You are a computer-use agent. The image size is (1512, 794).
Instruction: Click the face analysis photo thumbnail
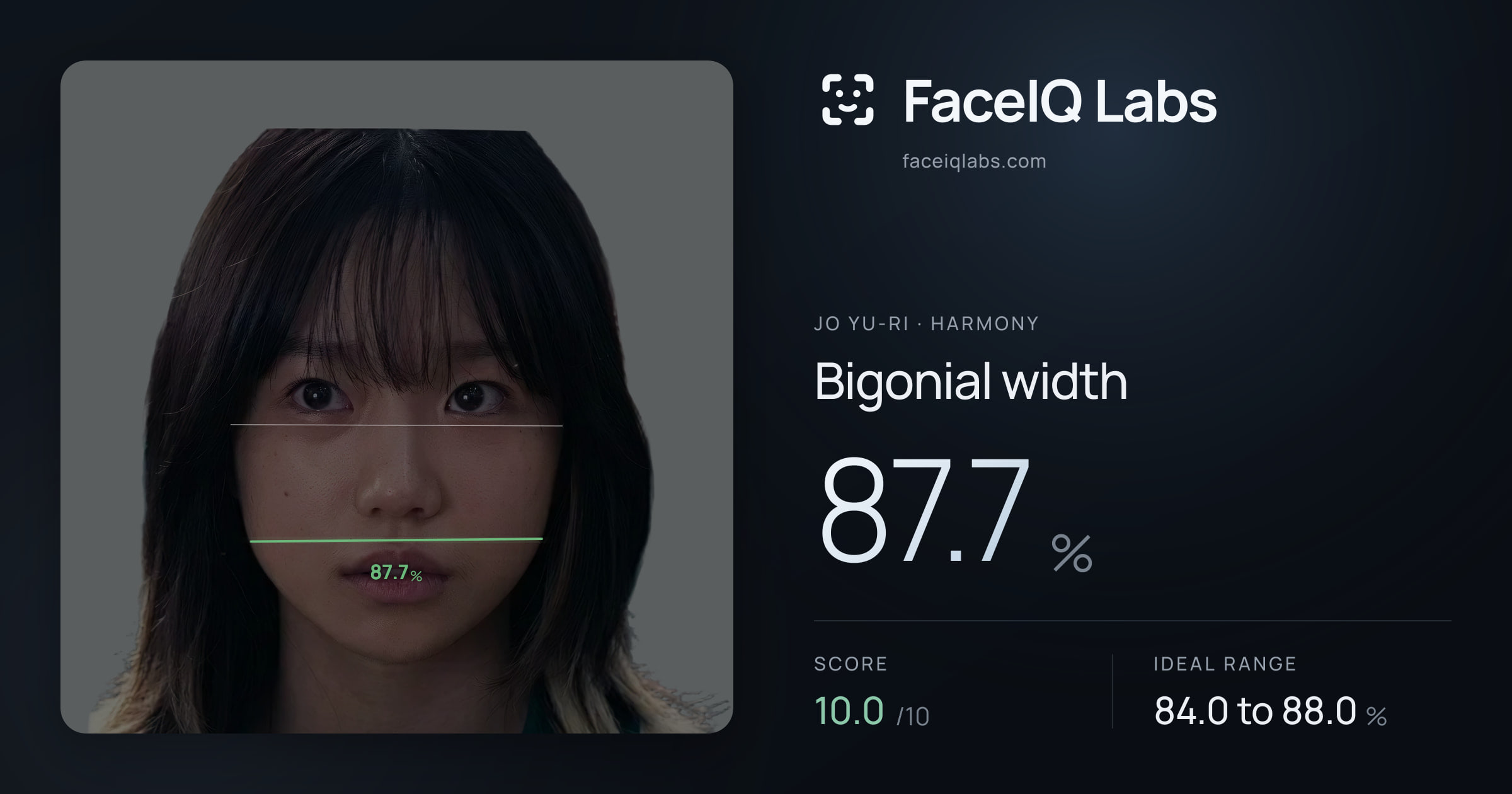coord(397,397)
